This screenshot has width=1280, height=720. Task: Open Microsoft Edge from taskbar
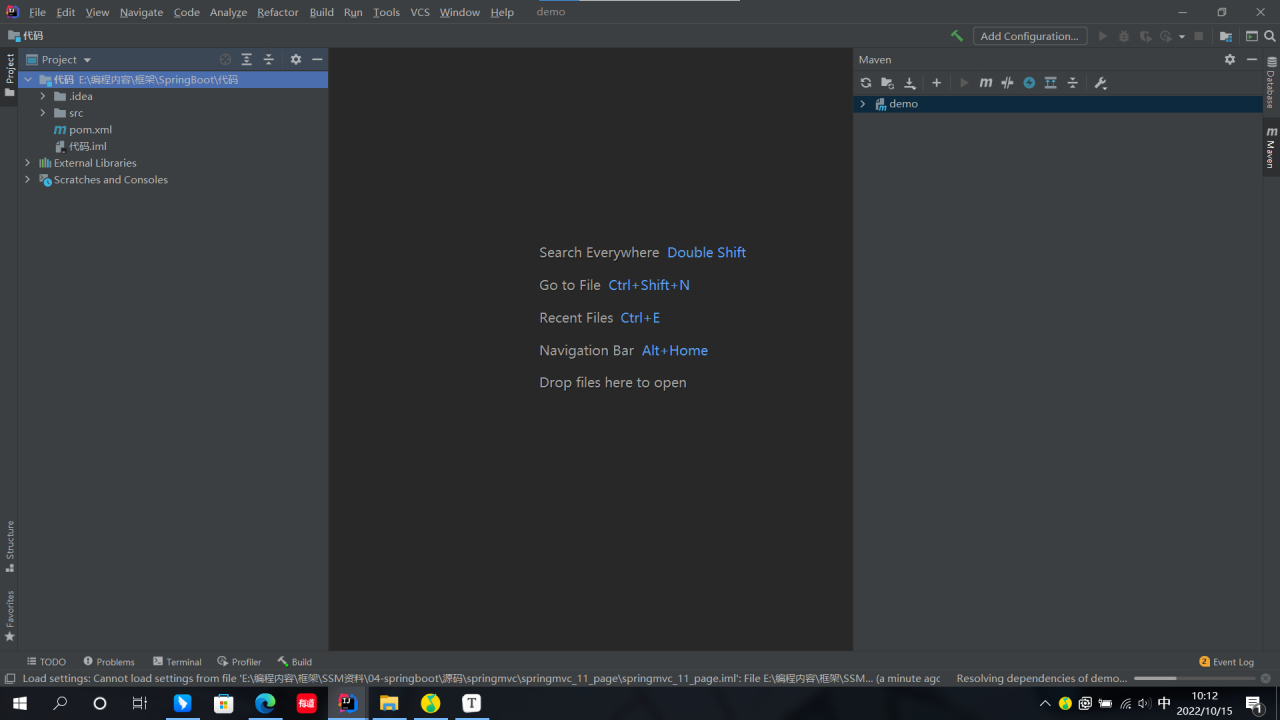pyautogui.click(x=265, y=703)
